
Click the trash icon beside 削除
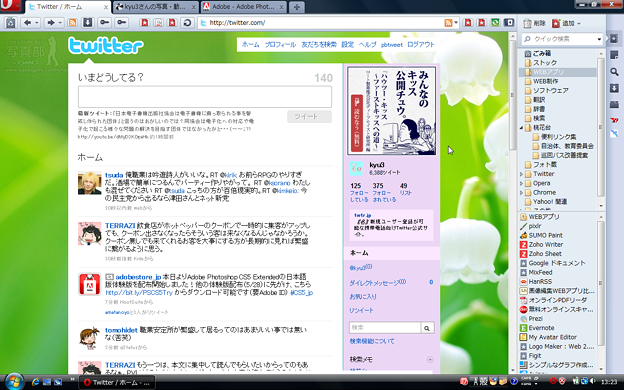[527, 23]
